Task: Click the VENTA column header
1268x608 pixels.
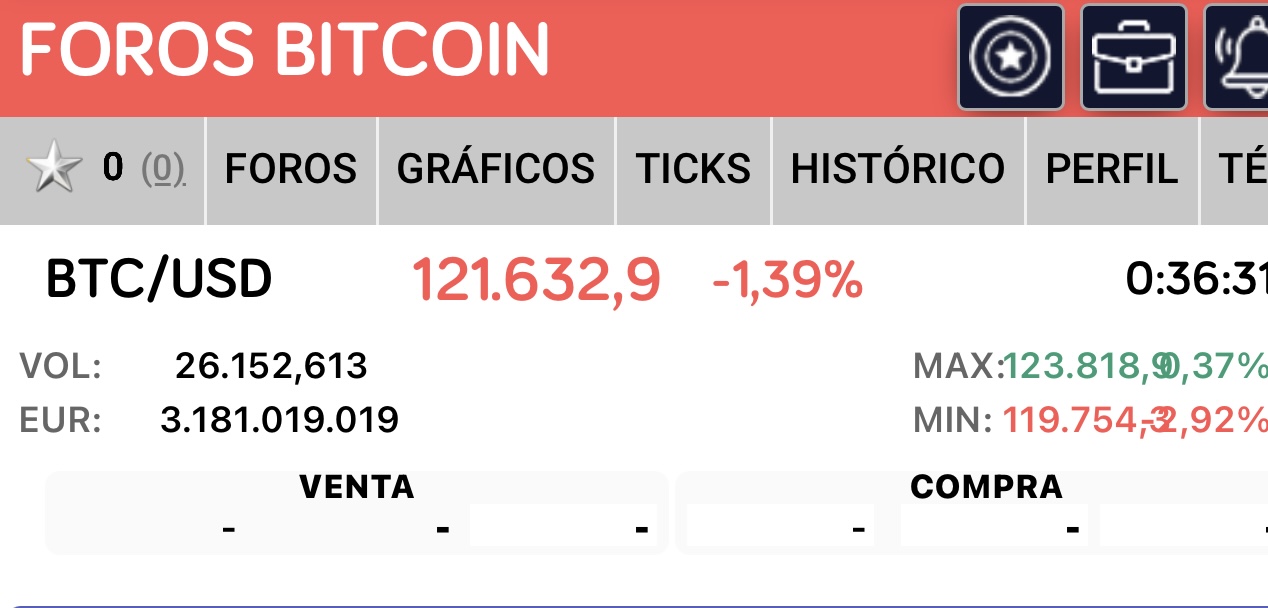Action: (357, 487)
